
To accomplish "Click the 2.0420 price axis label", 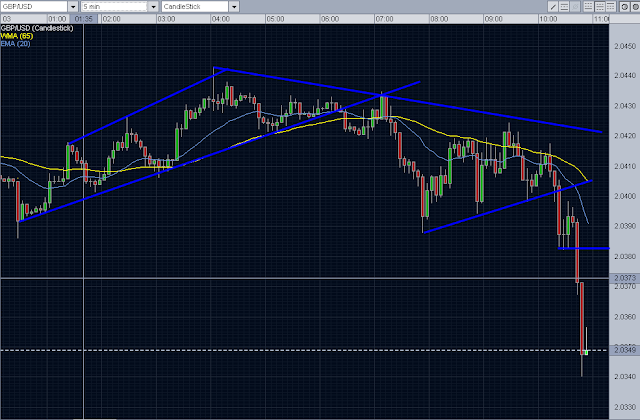I will (x=625, y=136).
